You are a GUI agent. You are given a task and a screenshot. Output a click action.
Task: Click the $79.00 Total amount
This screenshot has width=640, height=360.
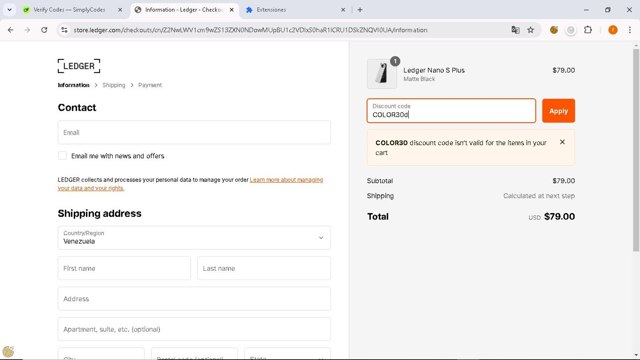pyautogui.click(x=559, y=216)
